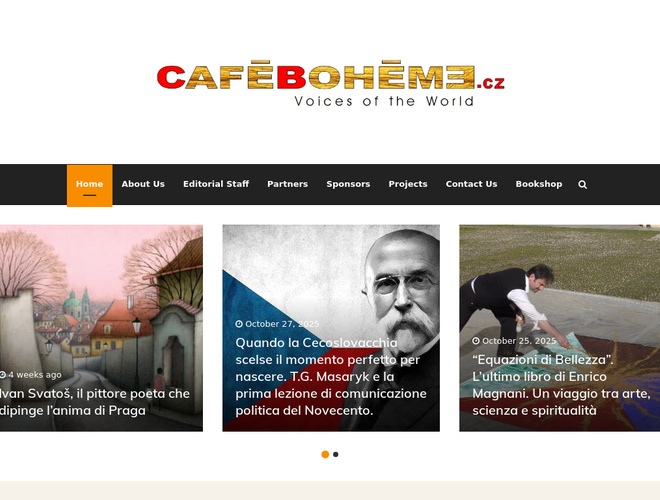Click the clock icon beside October 25, 2025
The image size is (660, 500).
476,341
